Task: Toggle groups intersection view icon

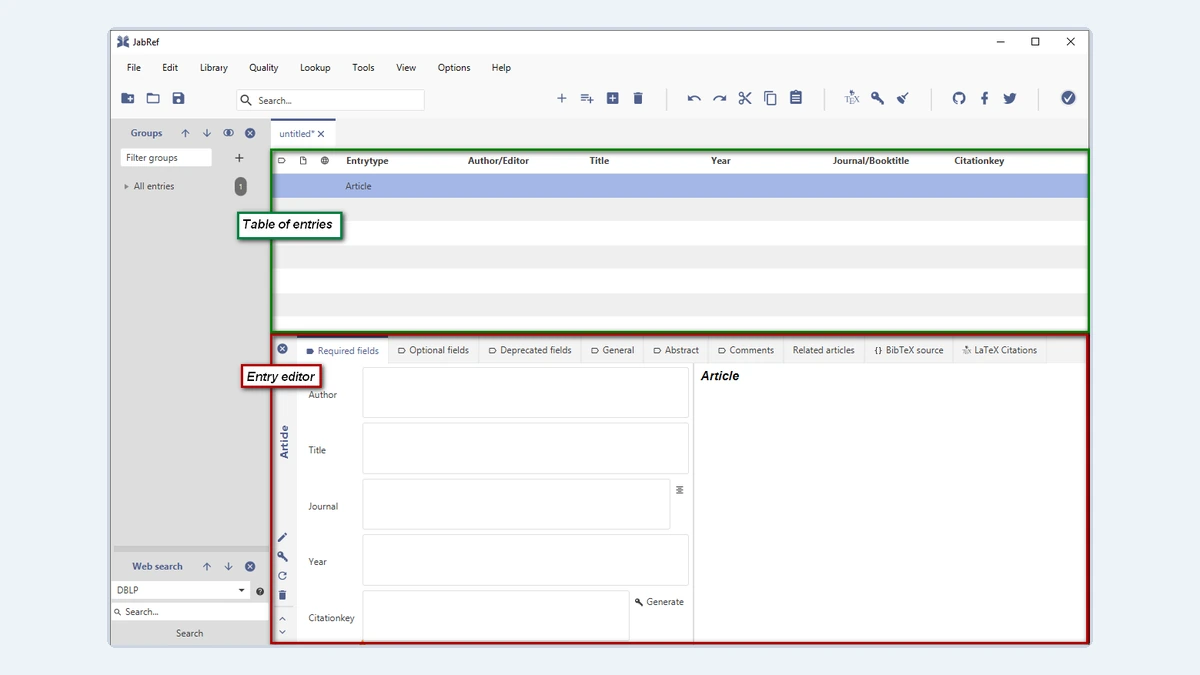Action: [x=229, y=133]
